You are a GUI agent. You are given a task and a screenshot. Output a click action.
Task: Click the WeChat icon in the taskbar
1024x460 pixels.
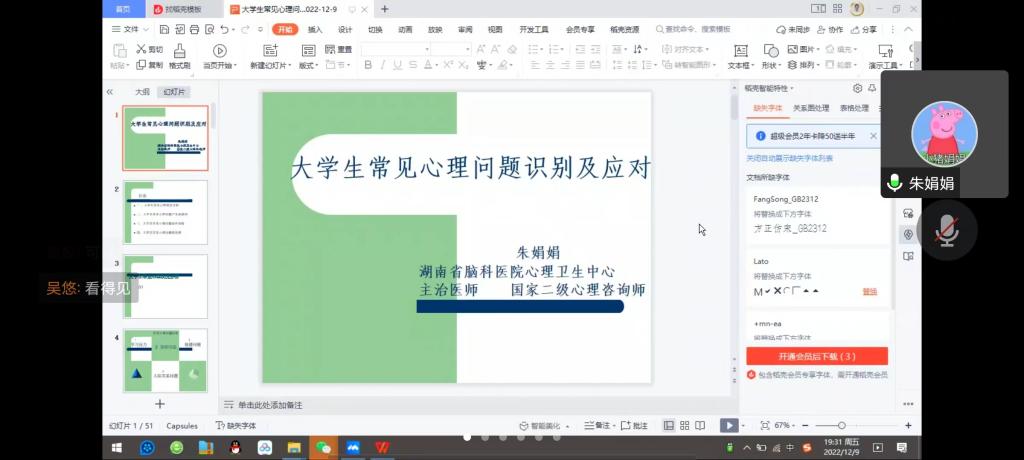pos(323,447)
